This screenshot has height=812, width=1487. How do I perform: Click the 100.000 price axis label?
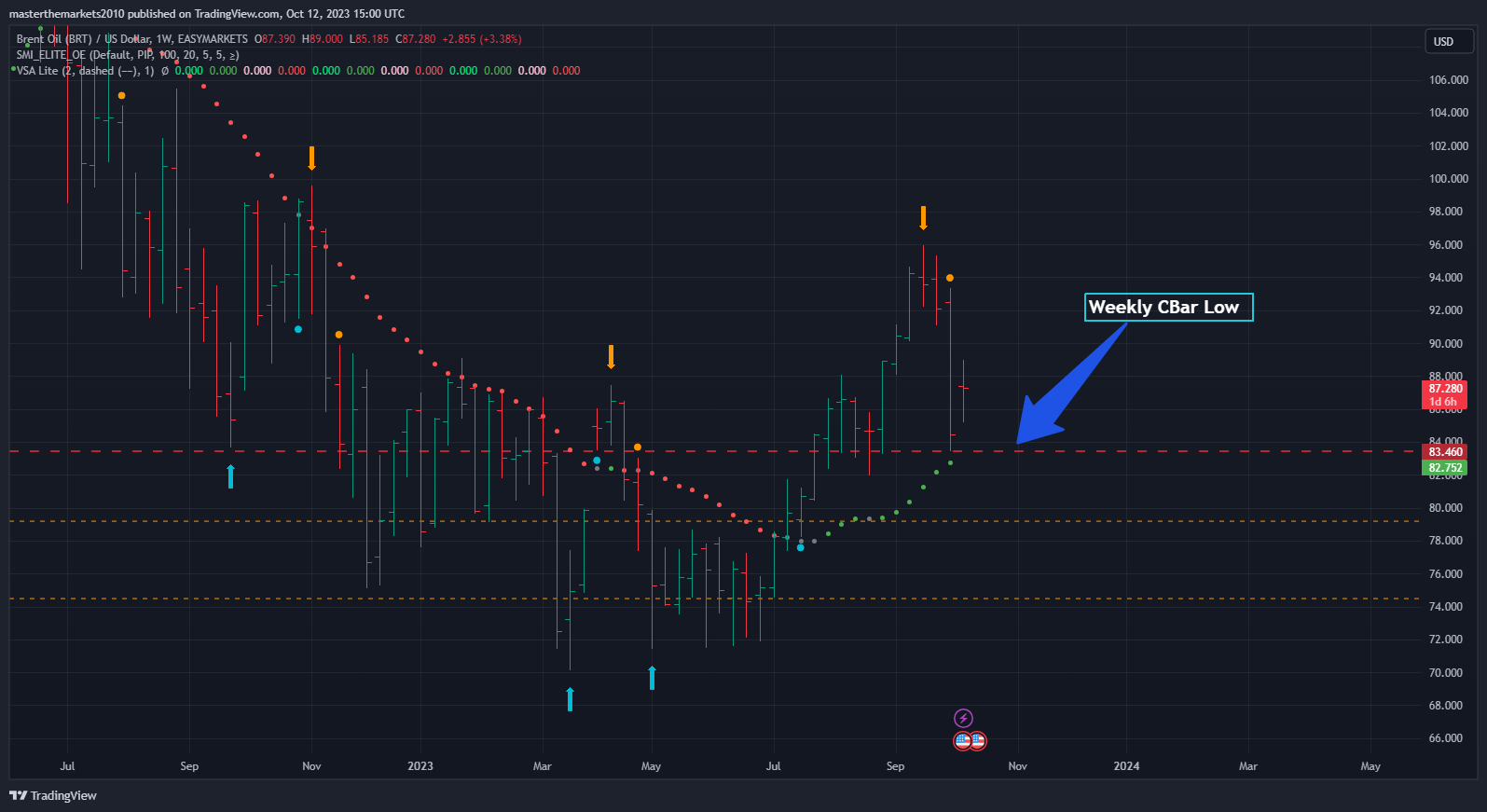click(1449, 179)
